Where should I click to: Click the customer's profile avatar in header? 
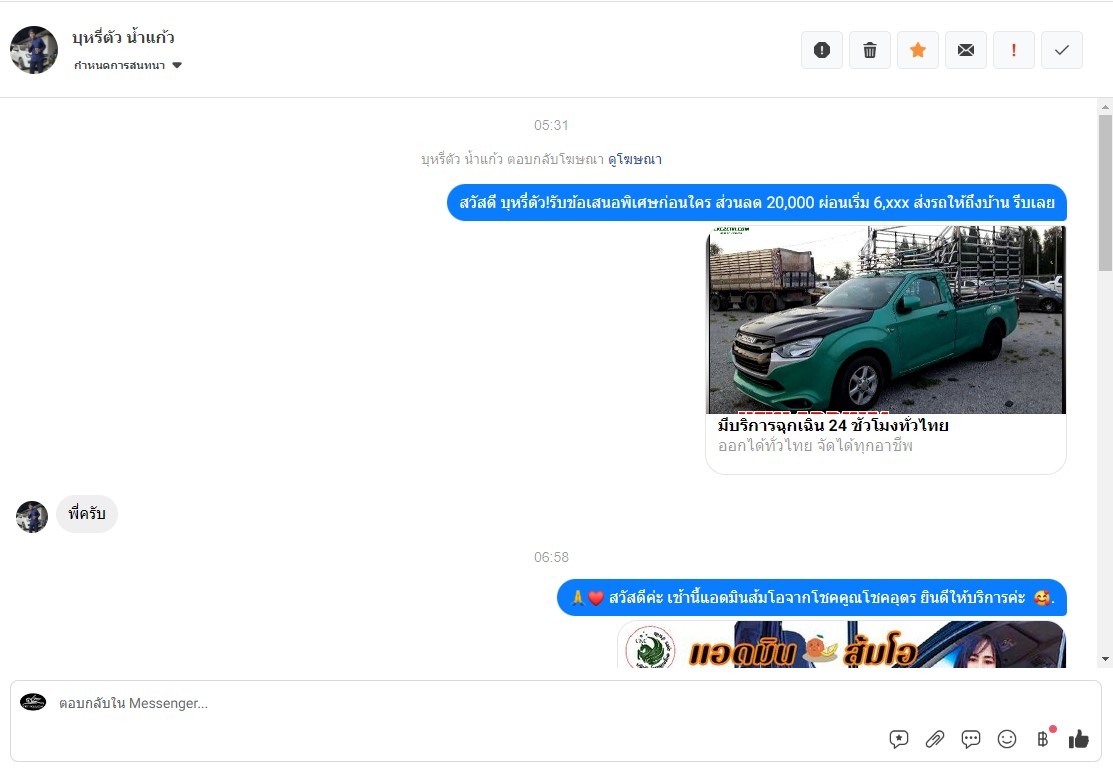[34, 50]
